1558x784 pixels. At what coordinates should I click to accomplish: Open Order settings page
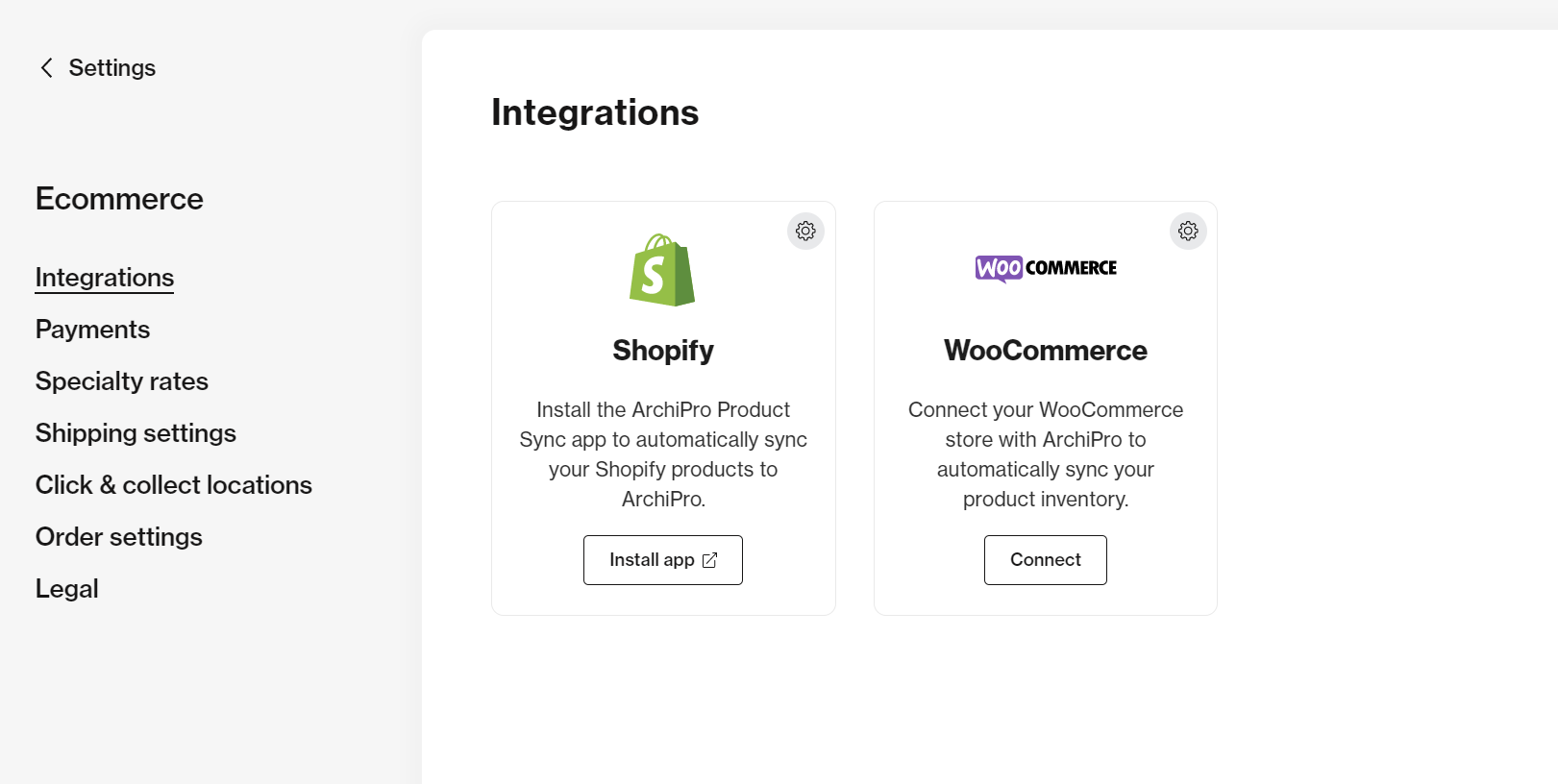point(119,537)
